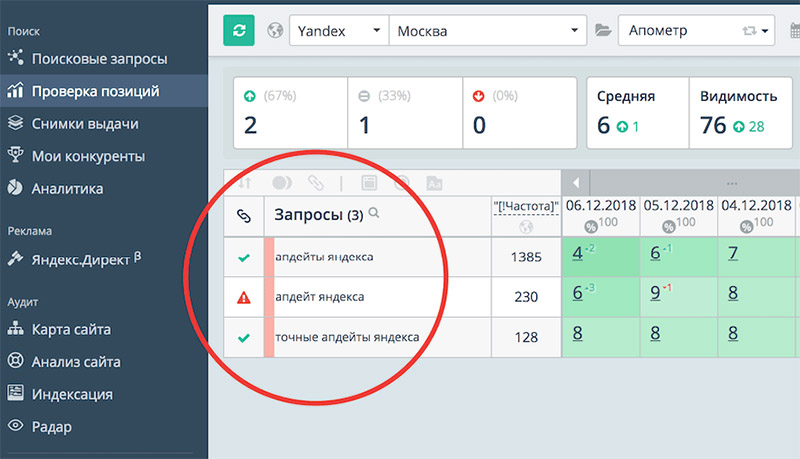This screenshot has height=459, width=800.
Task: Click the "[!Частота]" column header
Action: tap(526, 206)
